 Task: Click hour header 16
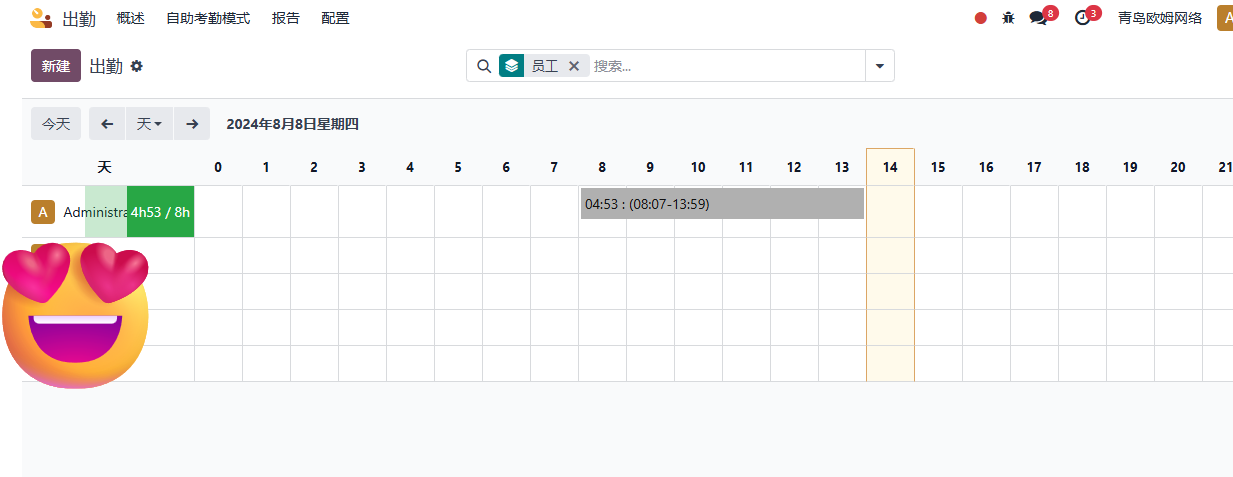click(986, 167)
